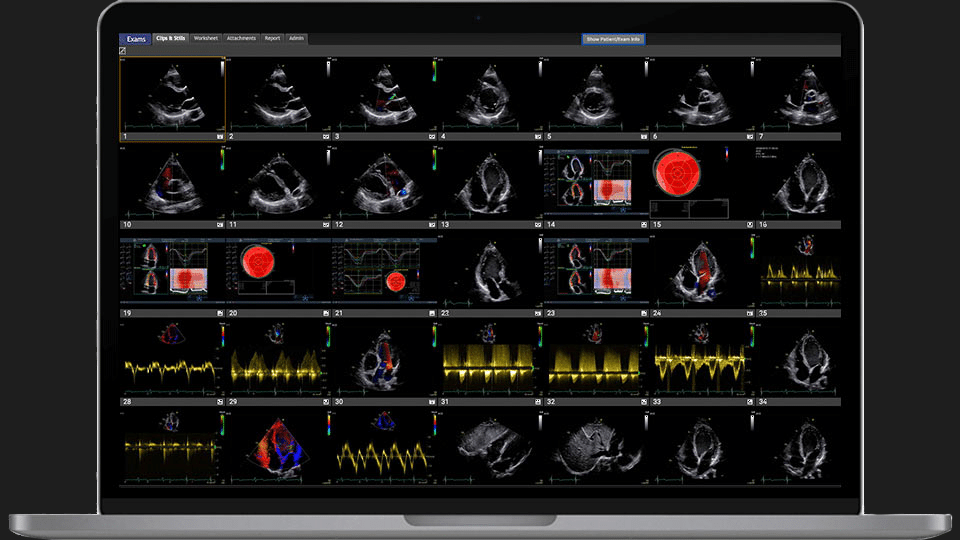Open the continuous-wave Doppler still above label 31
This screenshot has height=540, width=960.
pos(490,360)
